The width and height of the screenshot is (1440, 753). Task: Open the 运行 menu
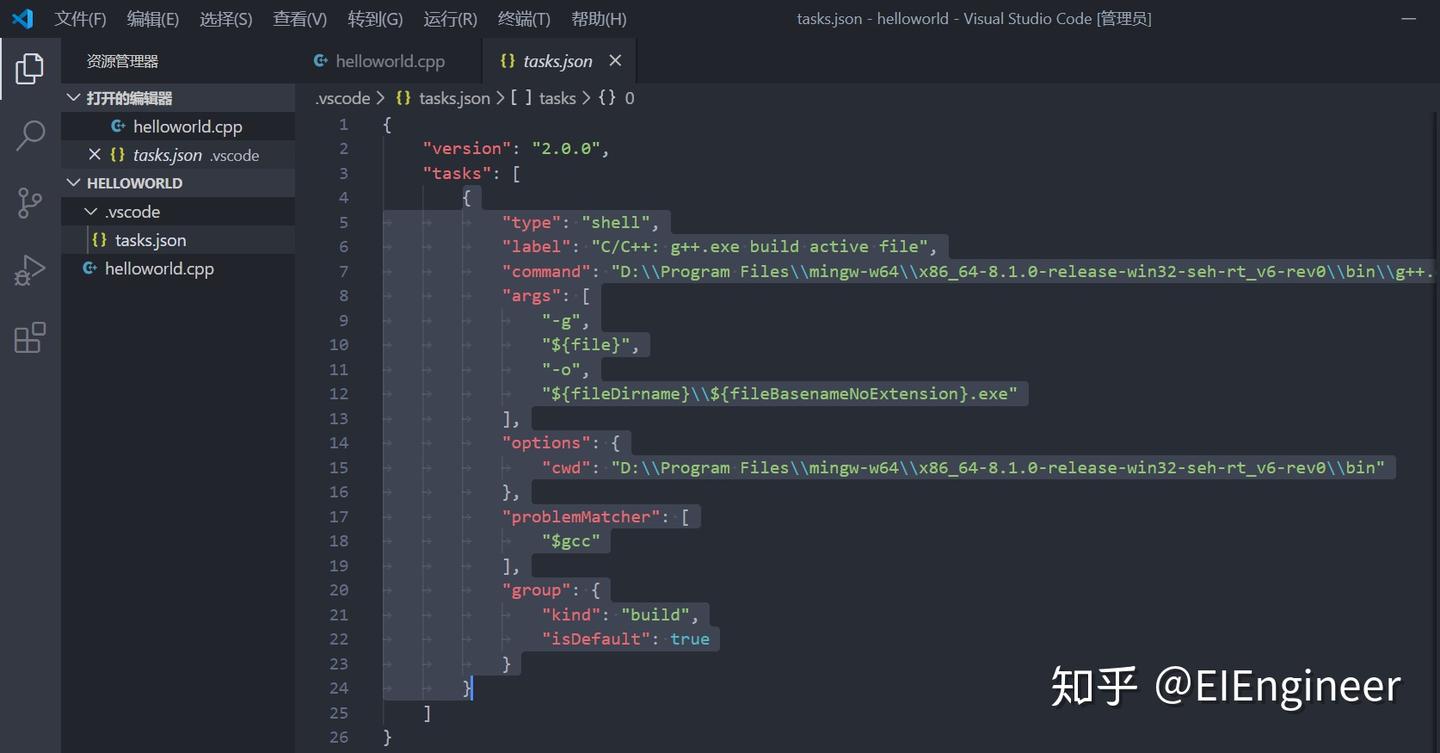click(x=450, y=18)
